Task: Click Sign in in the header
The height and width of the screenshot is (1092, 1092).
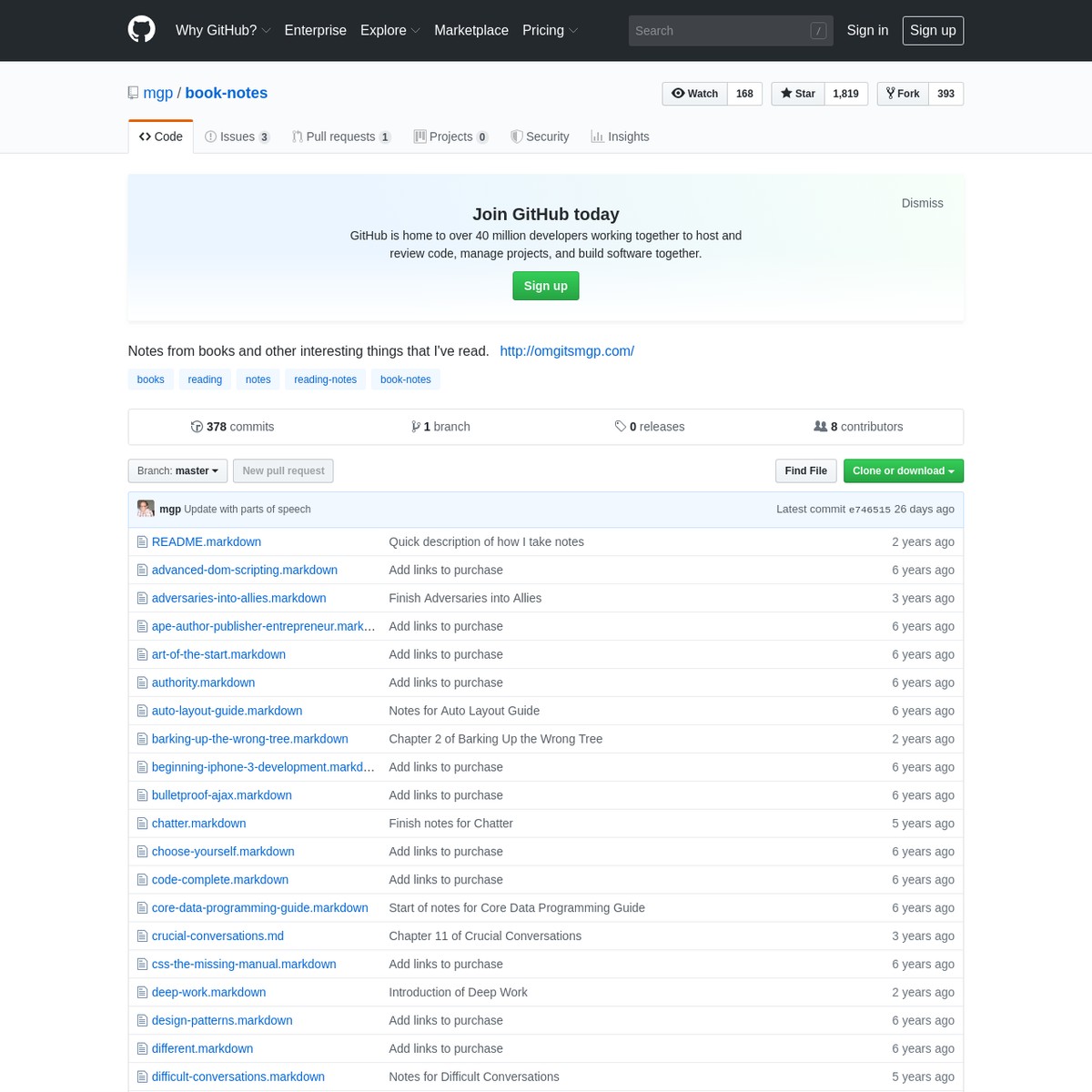Action: coord(867,30)
